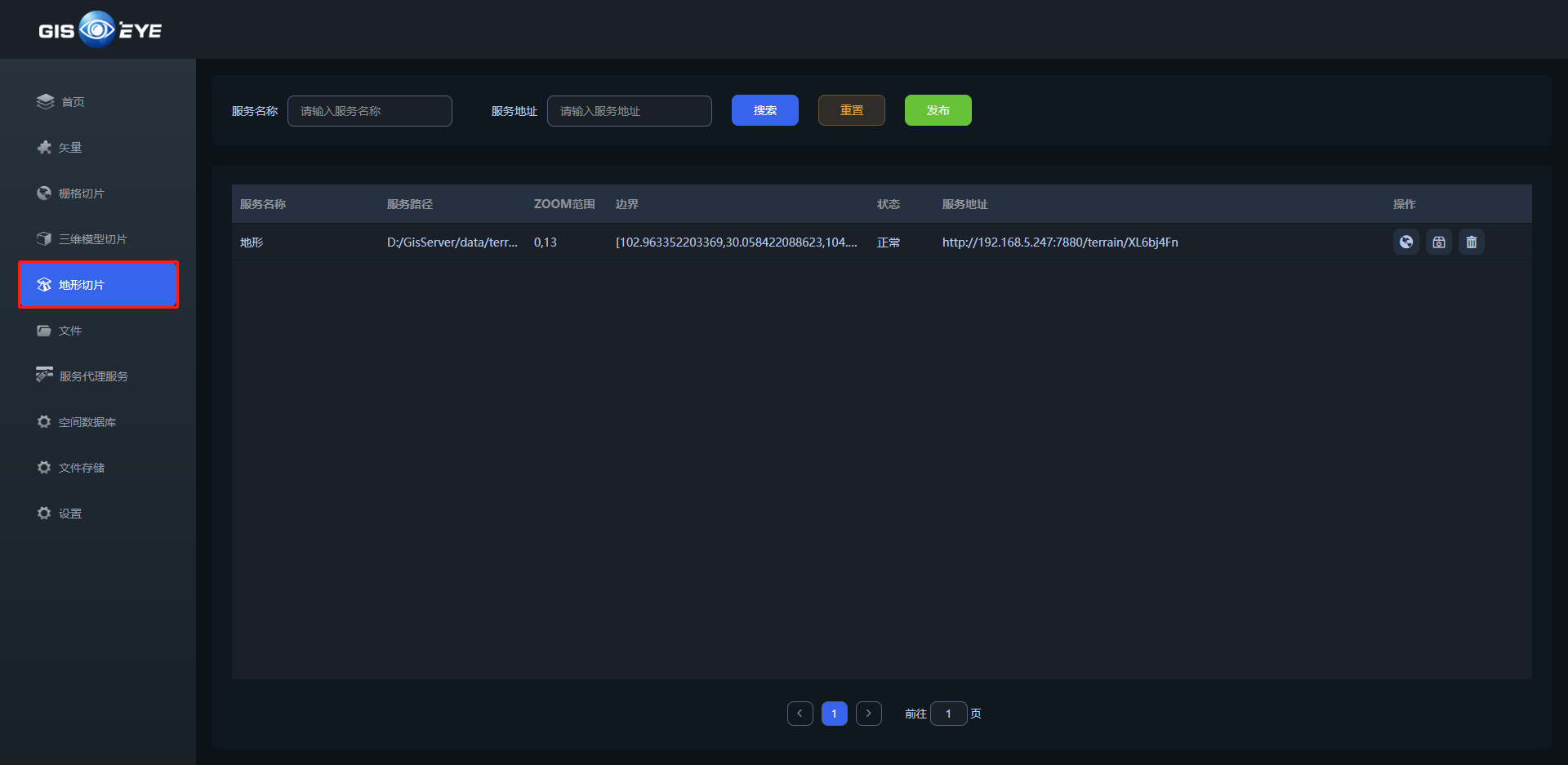Click the 地形切片 terrain icon
The image size is (1568, 765).
pos(44,284)
